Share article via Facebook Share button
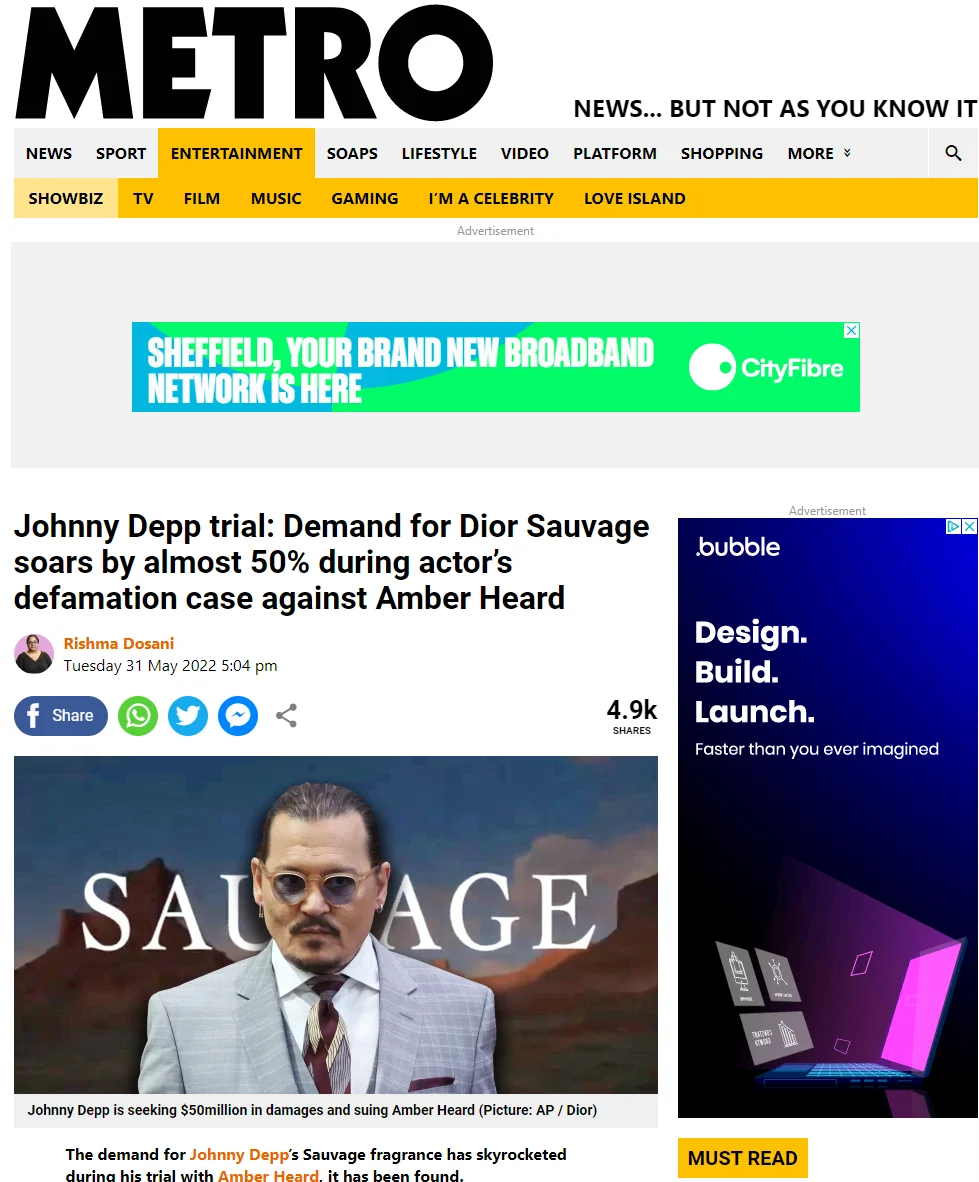 pyautogui.click(x=61, y=715)
